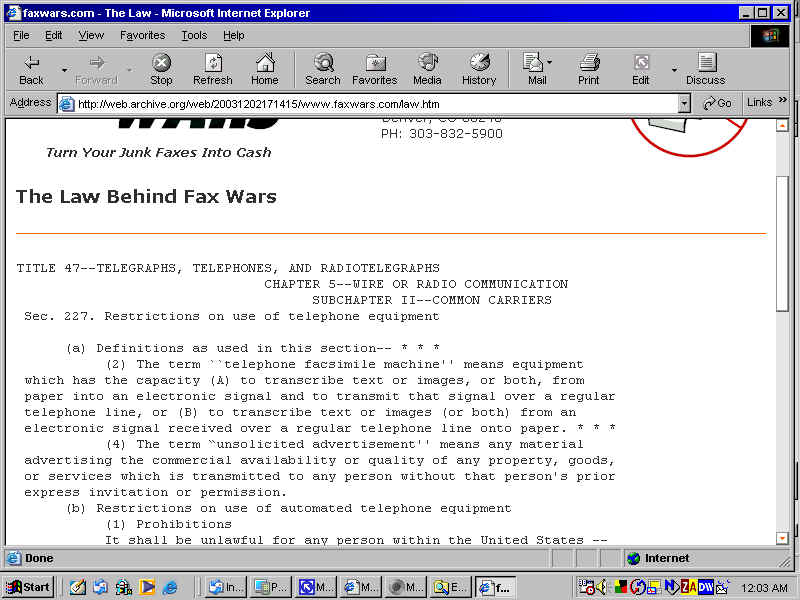800x600 pixels.
Task: Expand the Links toolbar chevron
Action: pos(783,99)
